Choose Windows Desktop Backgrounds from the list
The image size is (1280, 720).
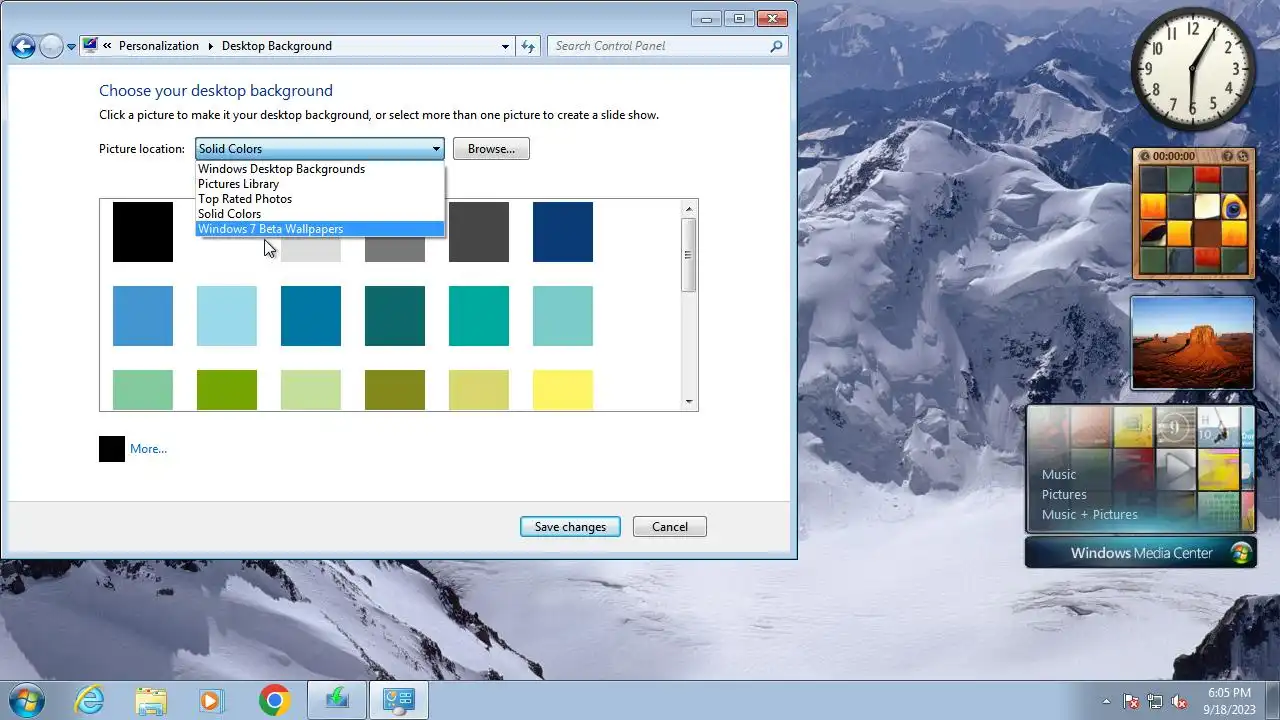point(319,169)
